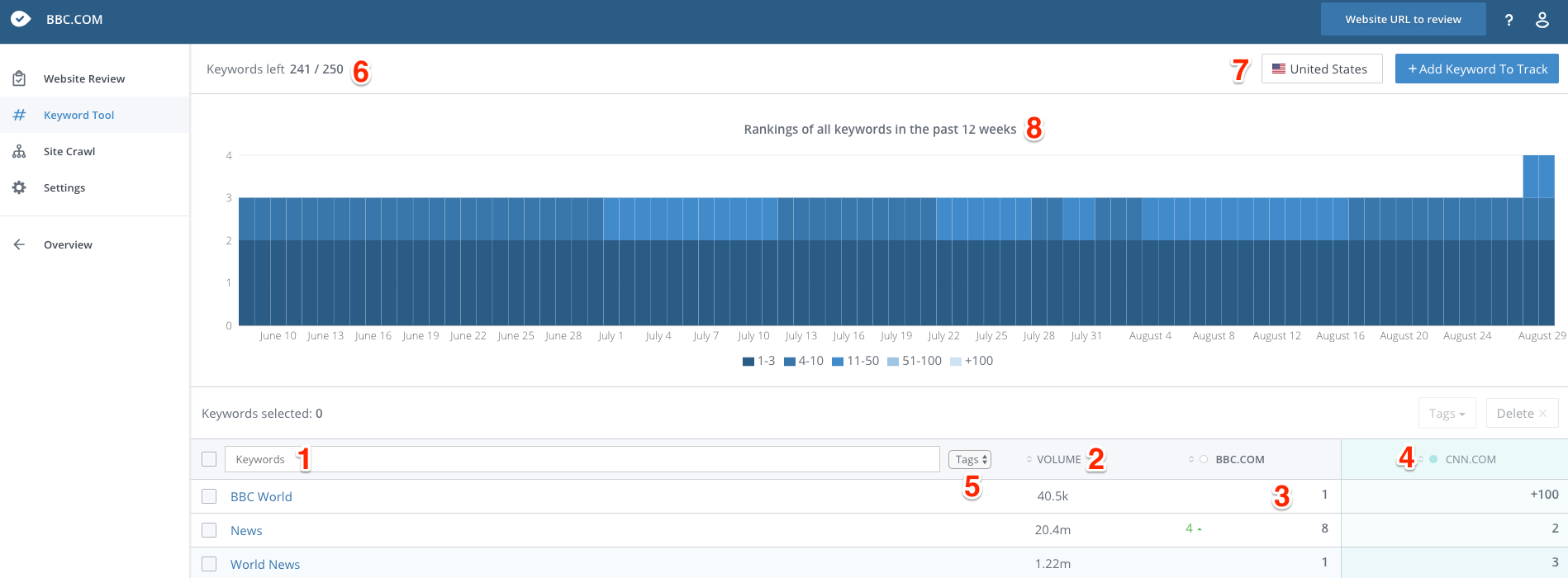This screenshot has height=578, width=1568.
Task: Open the BBC World keyword link
Action: click(x=261, y=496)
